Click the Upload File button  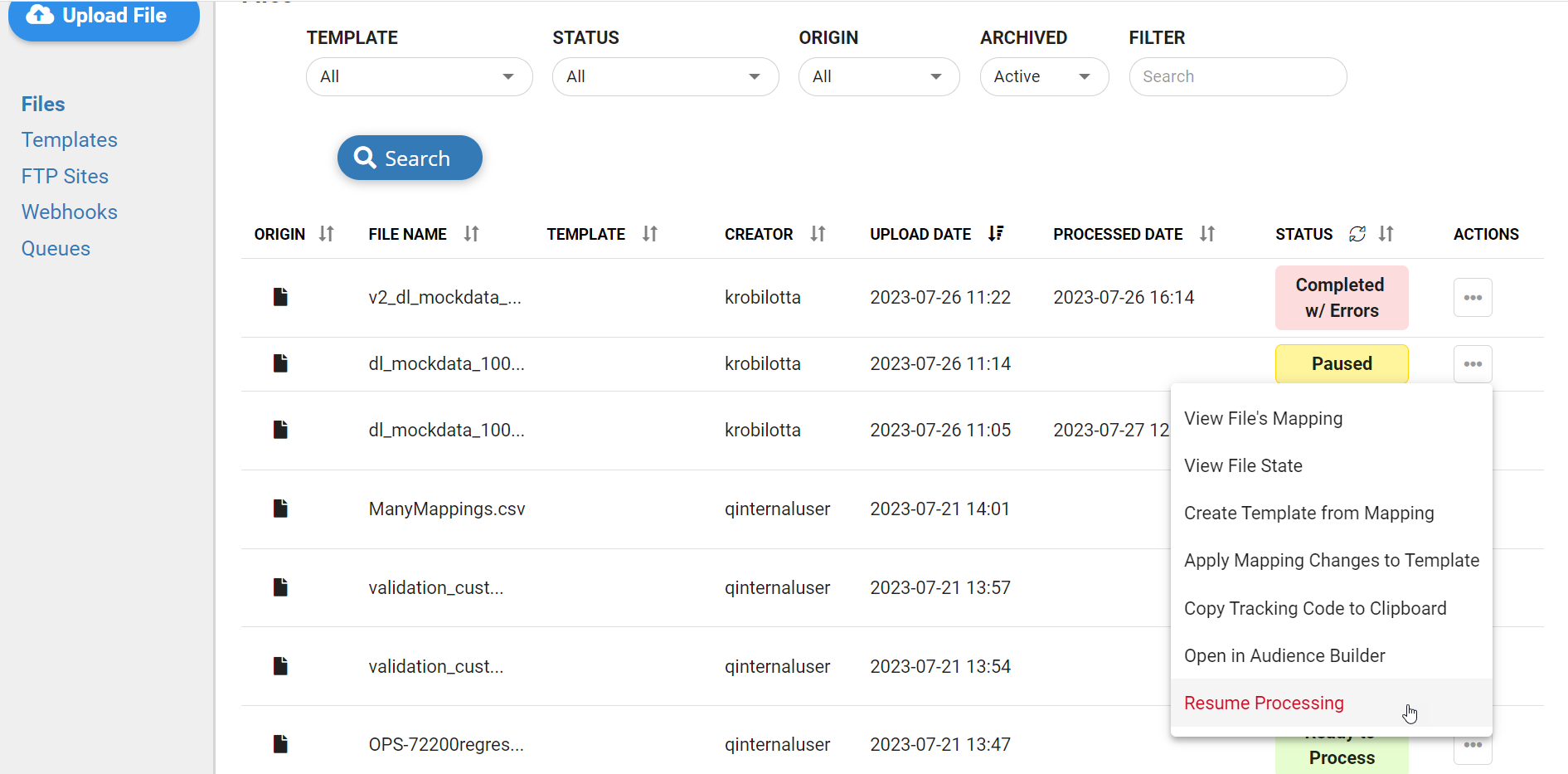[x=104, y=17]
